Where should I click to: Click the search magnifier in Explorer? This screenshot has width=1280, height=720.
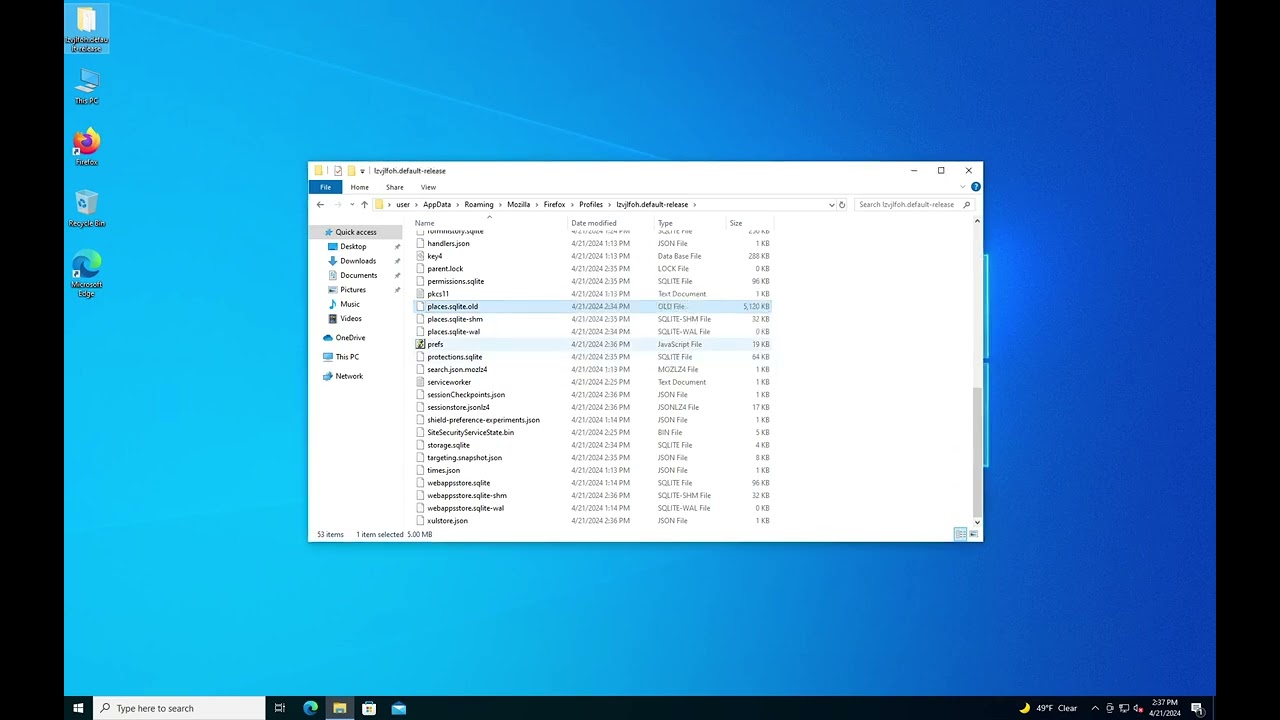tap(966, 204)
